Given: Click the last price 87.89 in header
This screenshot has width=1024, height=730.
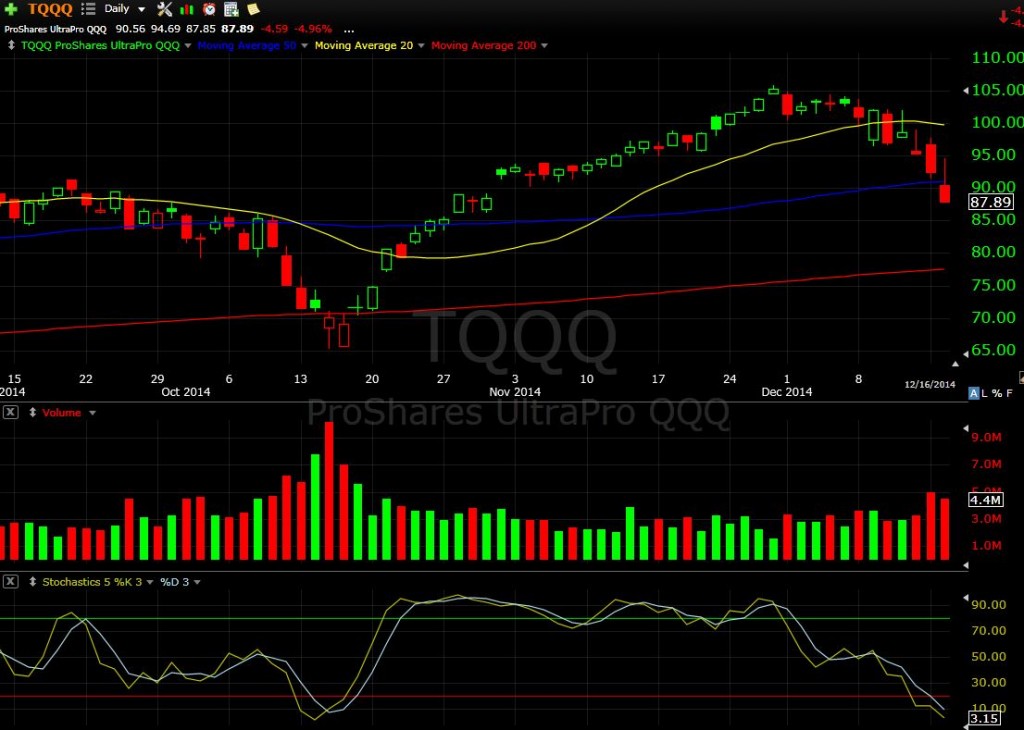Looking at the screenshot, I should point(237,29).
